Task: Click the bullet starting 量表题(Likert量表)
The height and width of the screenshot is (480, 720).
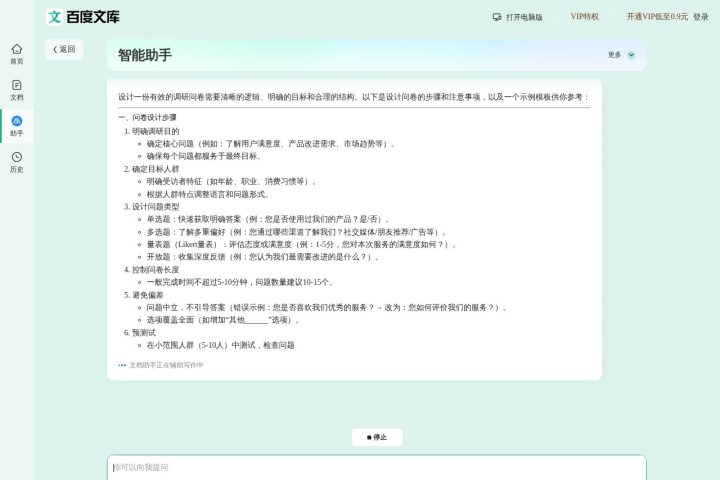Action: [301, 244]
